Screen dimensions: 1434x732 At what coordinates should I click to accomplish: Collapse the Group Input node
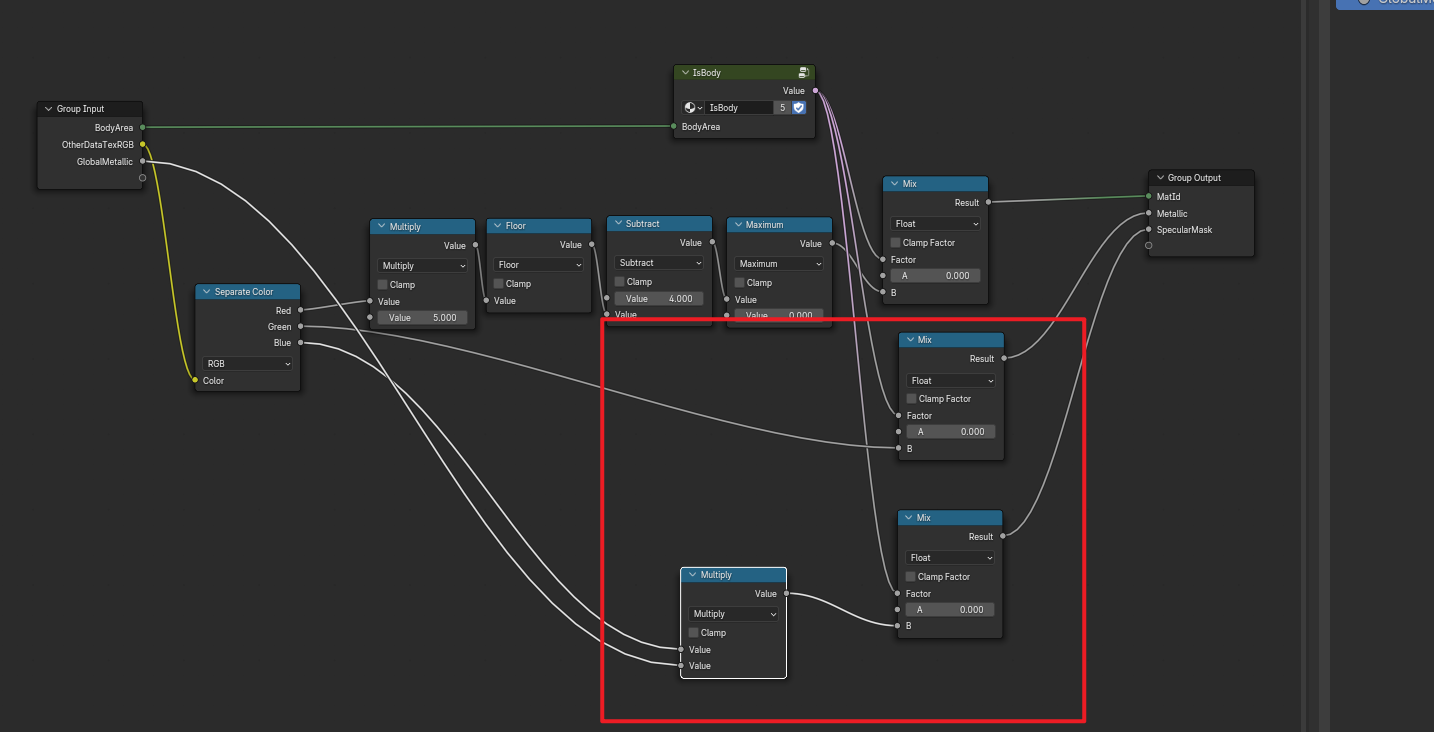47,109
